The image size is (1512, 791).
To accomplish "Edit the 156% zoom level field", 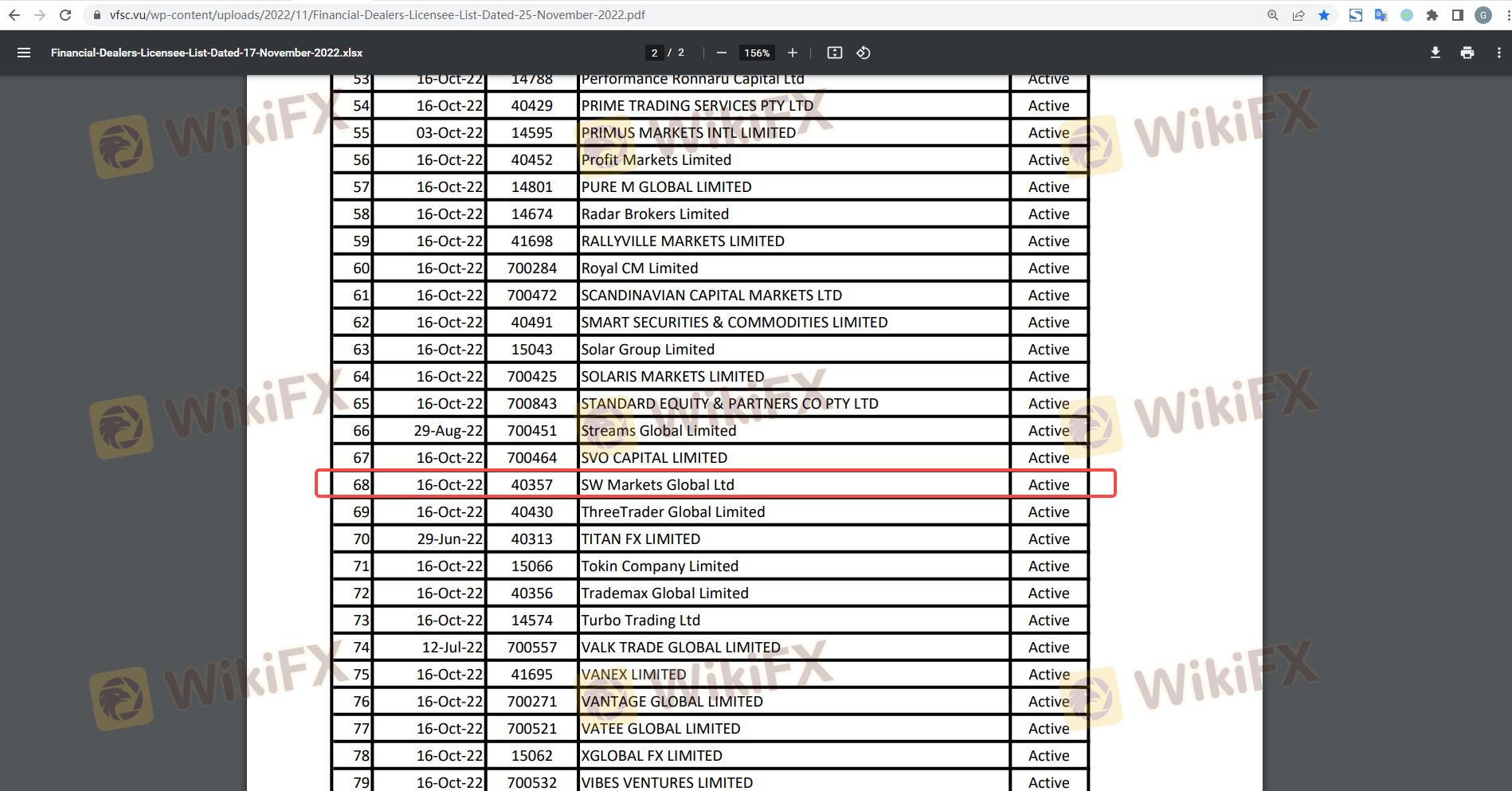I will 756,53.
